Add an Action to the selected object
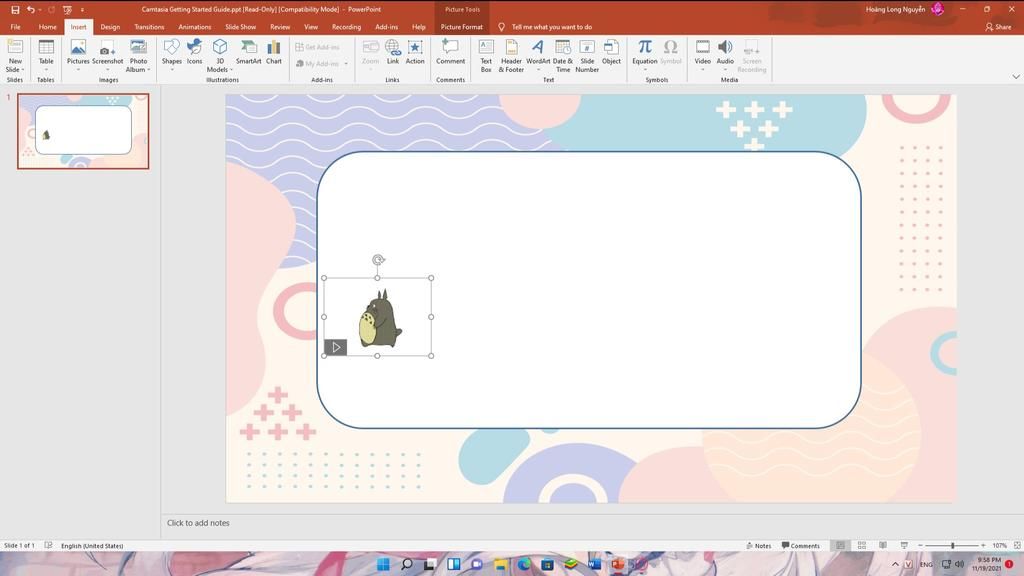 tap(415, 52)
